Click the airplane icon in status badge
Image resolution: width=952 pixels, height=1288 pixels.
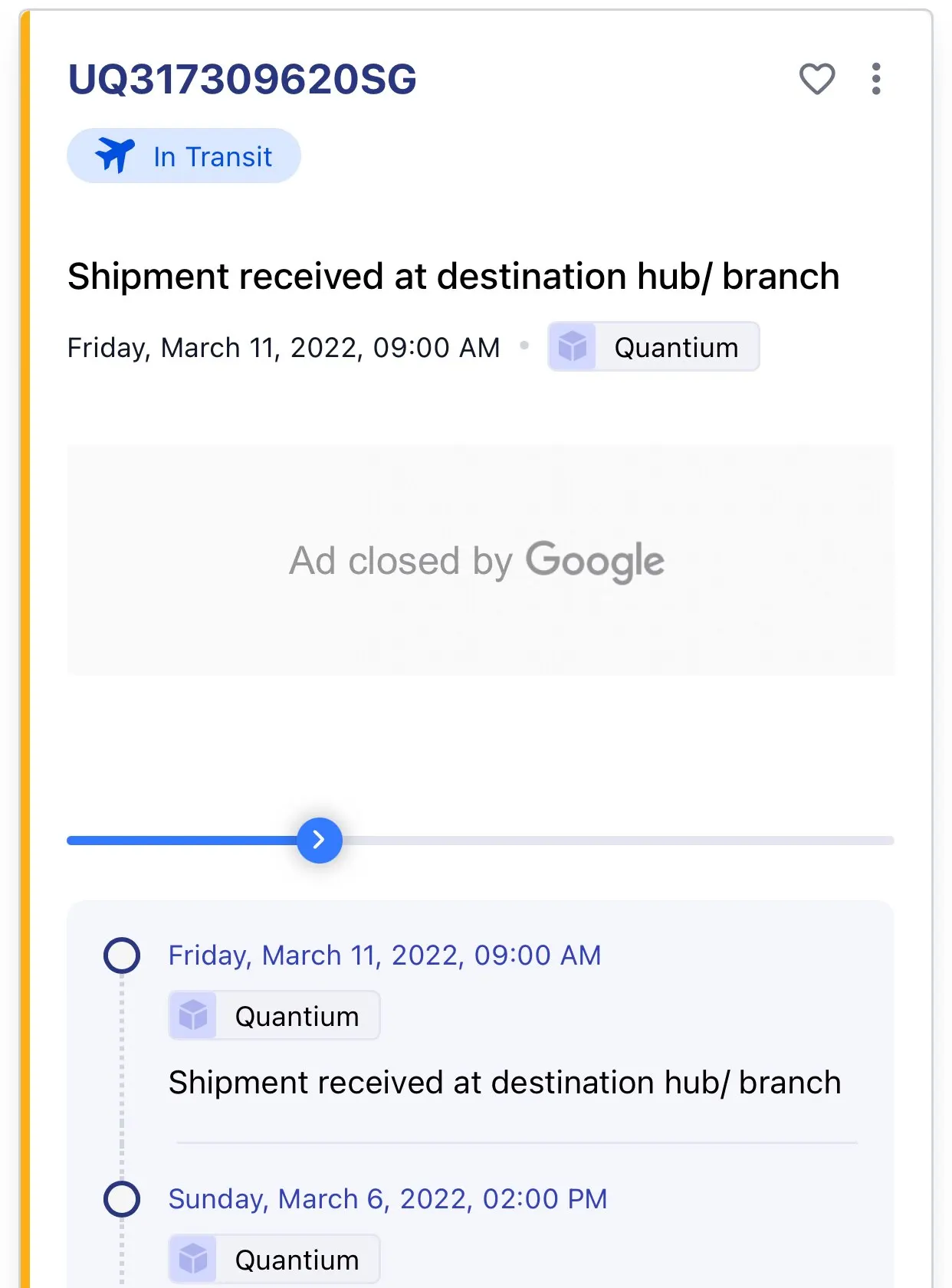(x=115, y=156)
